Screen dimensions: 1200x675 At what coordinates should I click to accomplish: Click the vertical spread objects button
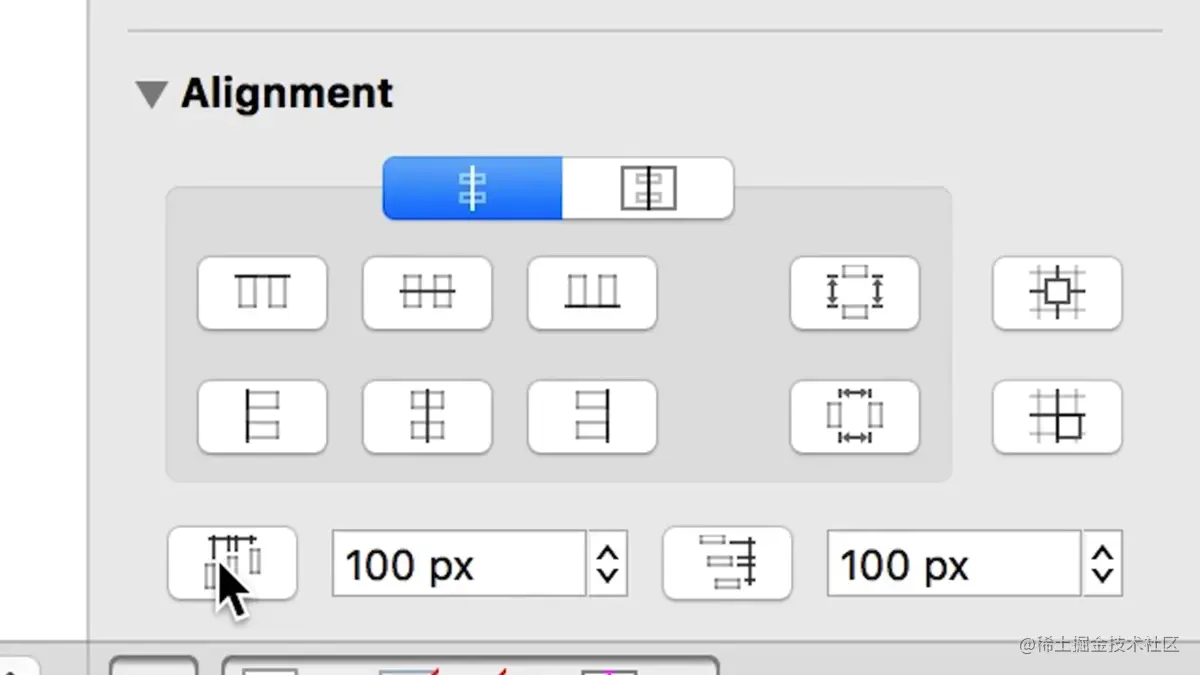click(x=727, y=564)
